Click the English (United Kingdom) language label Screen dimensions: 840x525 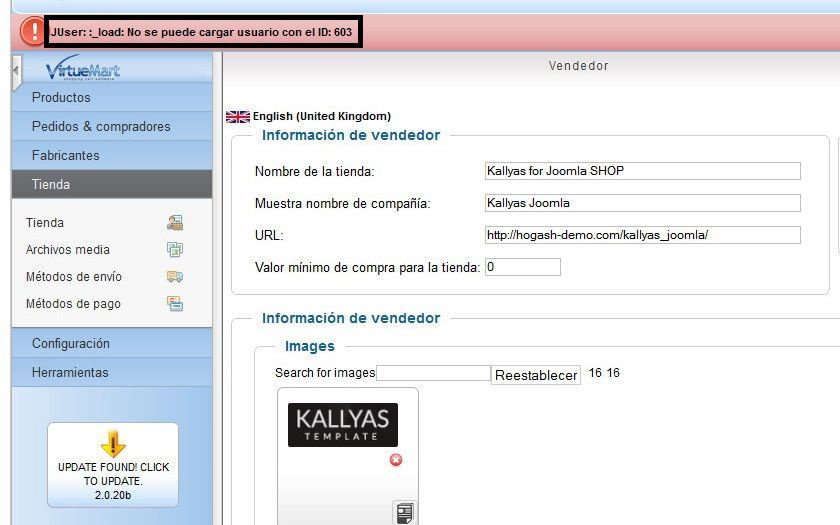pyautogui.click(x=322, y=116)
